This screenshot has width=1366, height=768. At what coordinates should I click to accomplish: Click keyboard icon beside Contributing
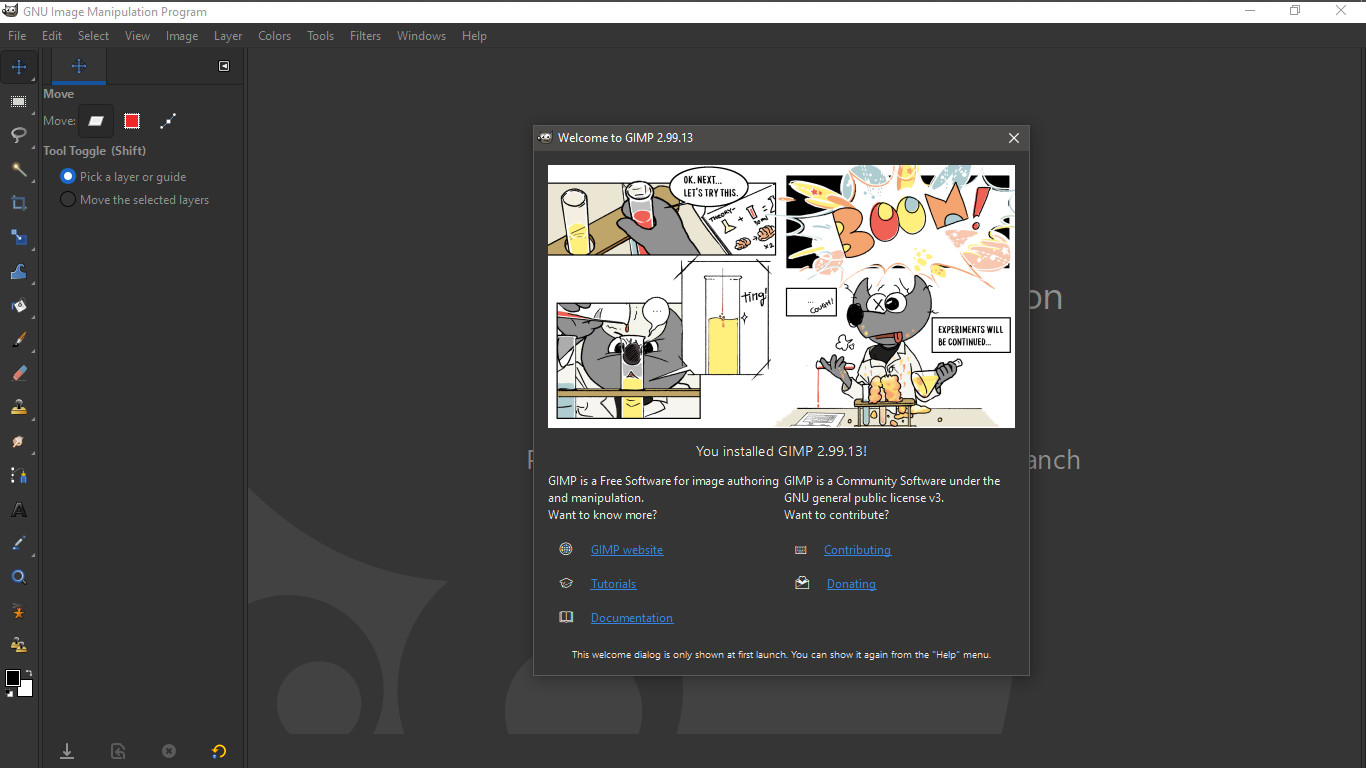(801, 549)
